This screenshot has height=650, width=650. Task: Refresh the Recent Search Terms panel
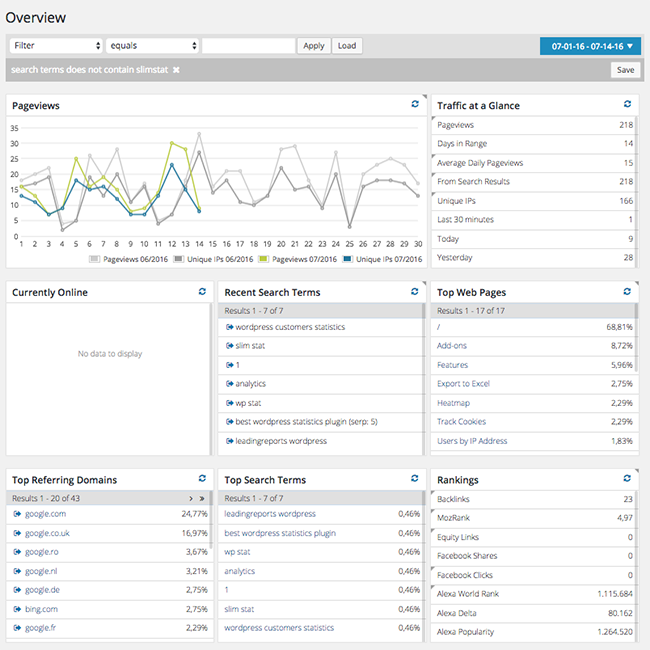(415, 291)
